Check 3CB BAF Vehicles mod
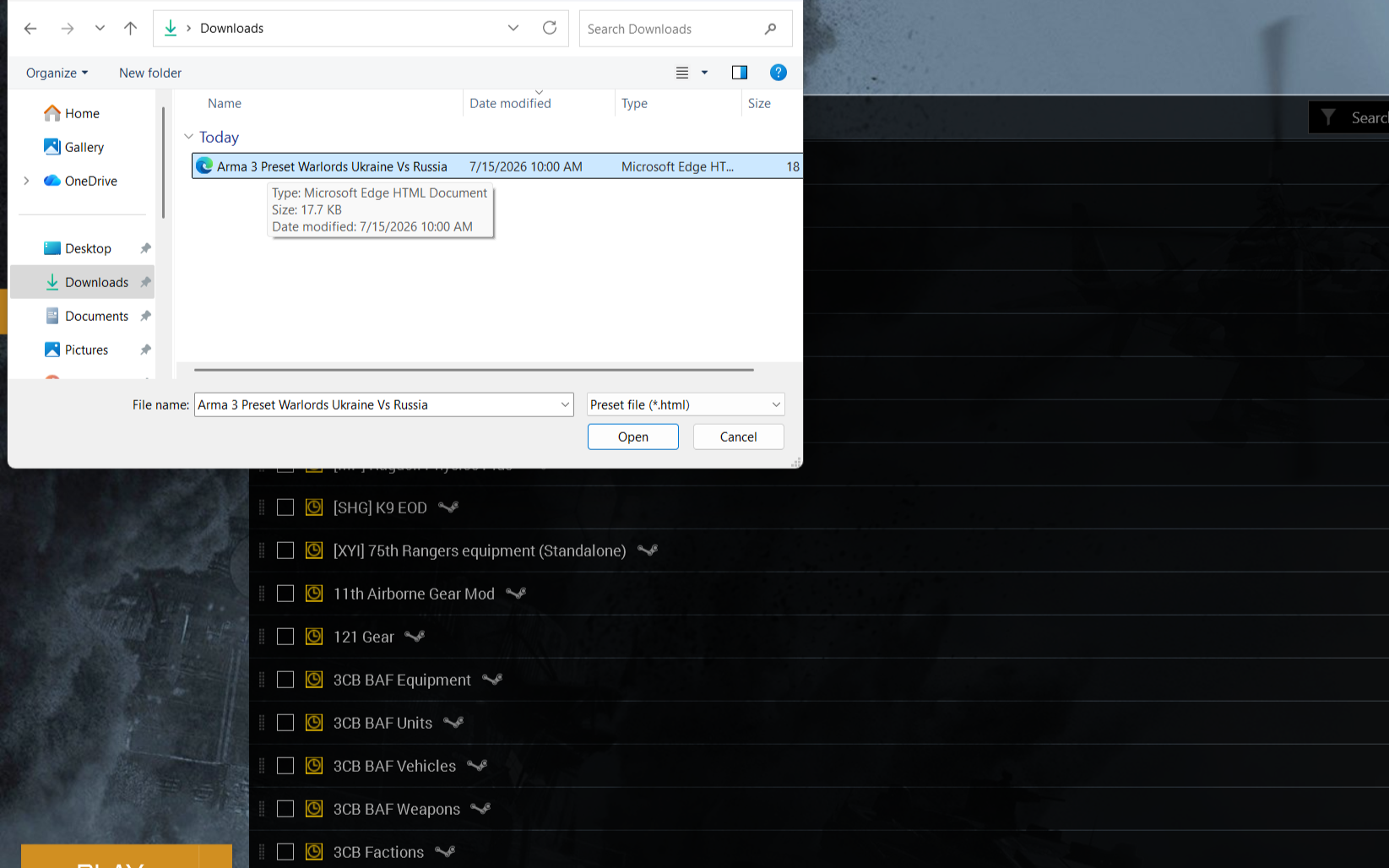Screen dimensions: 1389x868 pyautogui.click(x=285, y=766)
